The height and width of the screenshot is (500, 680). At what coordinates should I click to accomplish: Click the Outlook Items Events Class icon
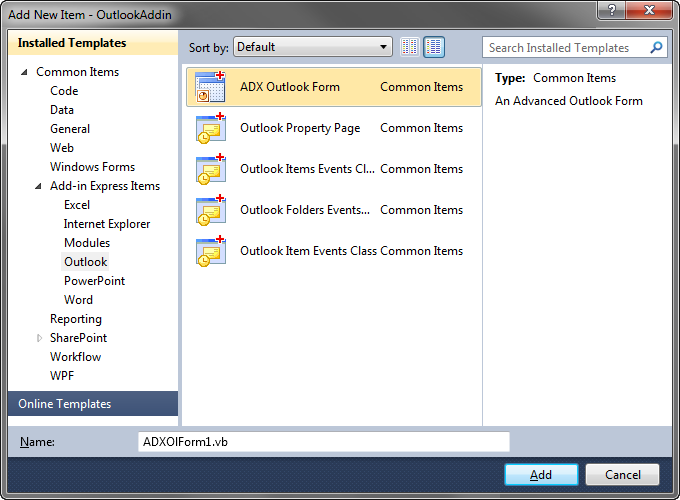[210, 169]
